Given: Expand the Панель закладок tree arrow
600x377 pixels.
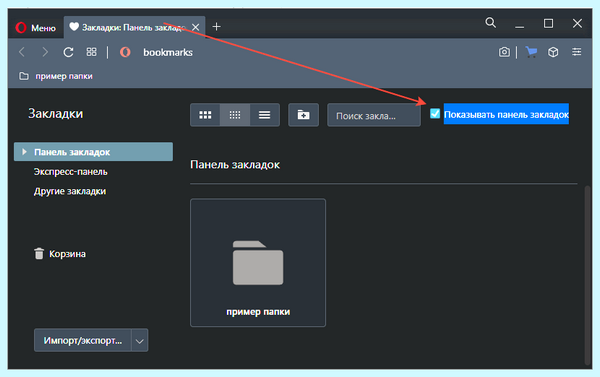Looking at the screenshot, I should pyautogui.click(x=24, y=152).
